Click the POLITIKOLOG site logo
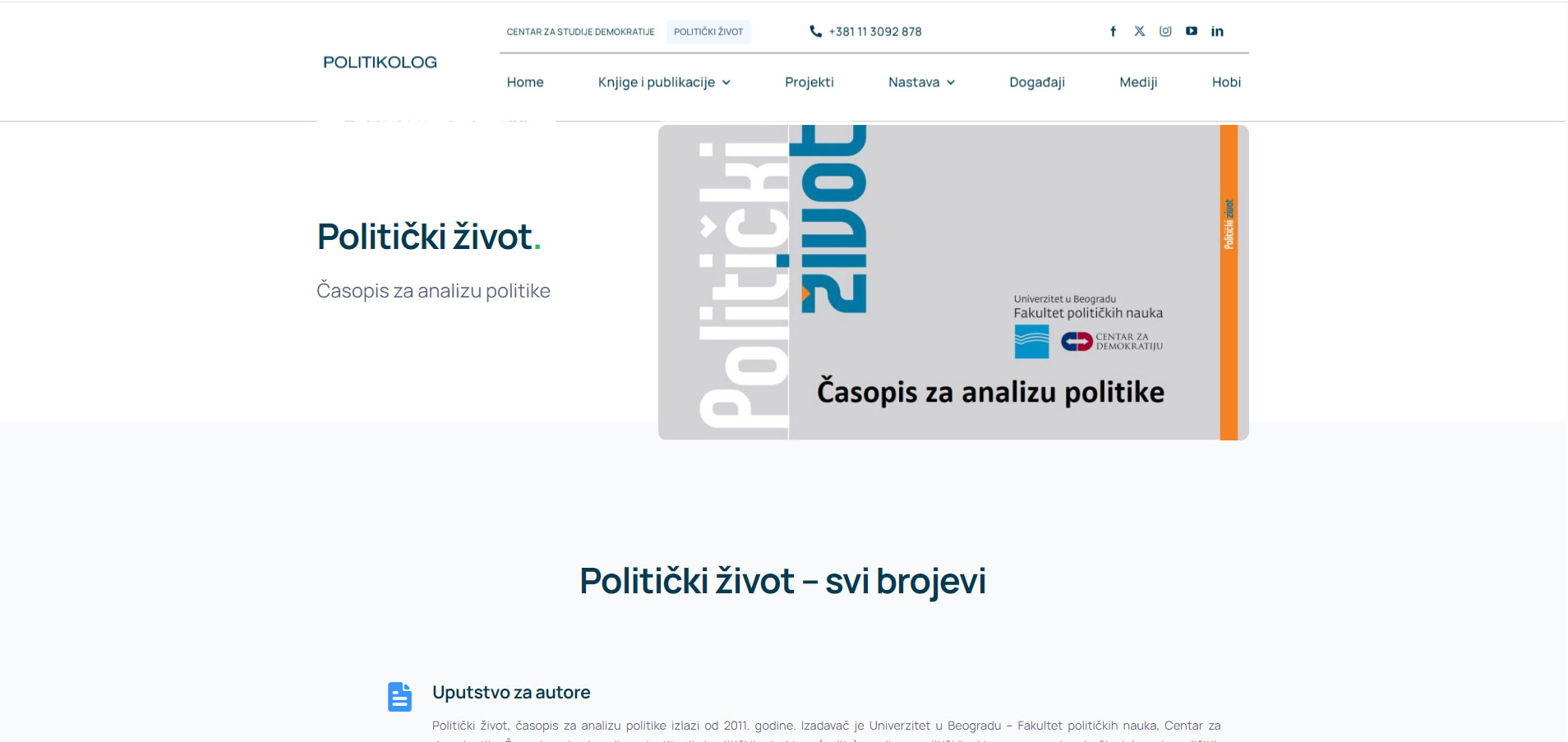The image size is (1568, 742). [x=380, y=62]
